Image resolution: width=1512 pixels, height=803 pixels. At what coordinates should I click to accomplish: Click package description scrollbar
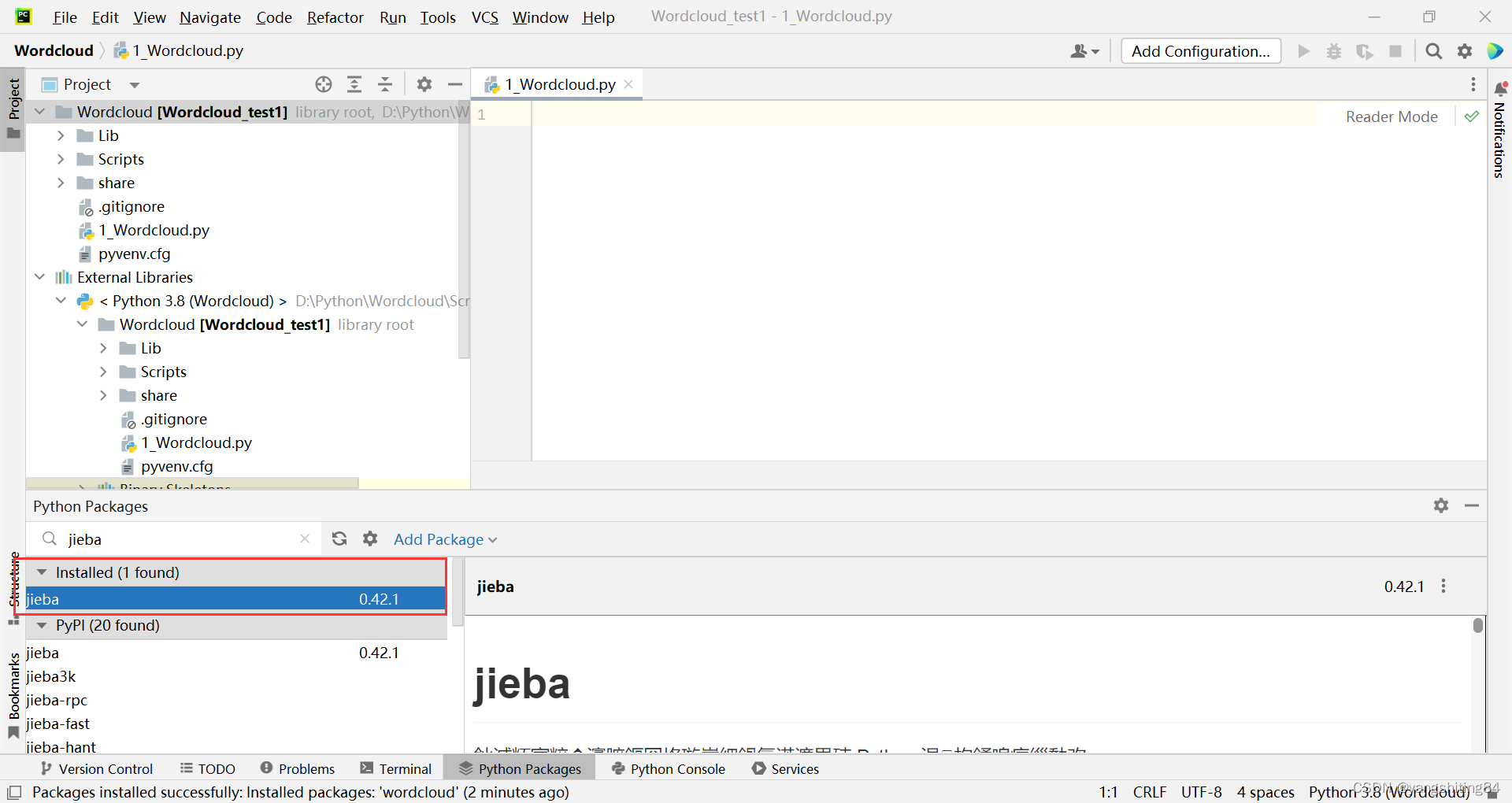[1478, 625]
